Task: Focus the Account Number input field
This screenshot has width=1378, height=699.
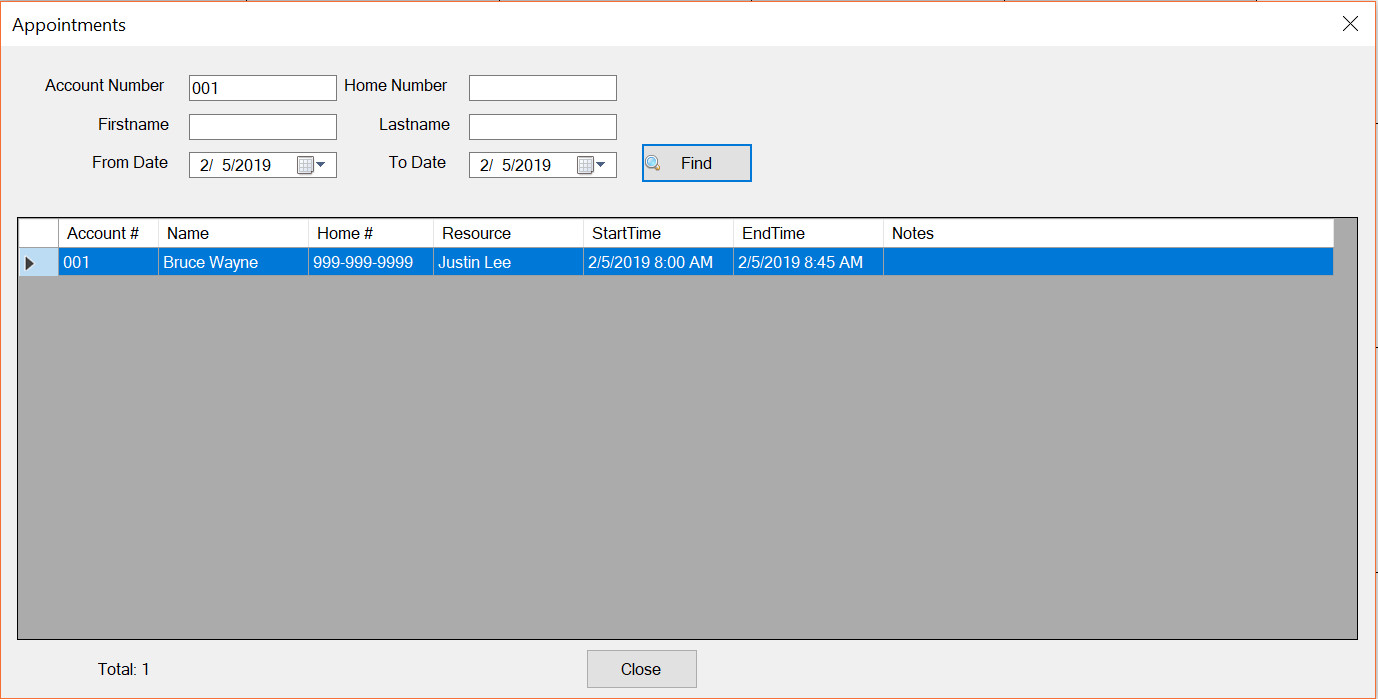Action: (x=263, y=88)
